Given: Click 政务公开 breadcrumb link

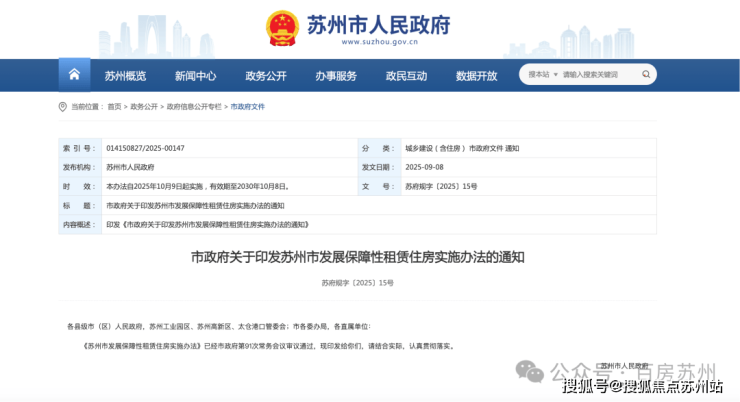Looking at the screenshot, I should pyautogui.click(x=144, y=106).
